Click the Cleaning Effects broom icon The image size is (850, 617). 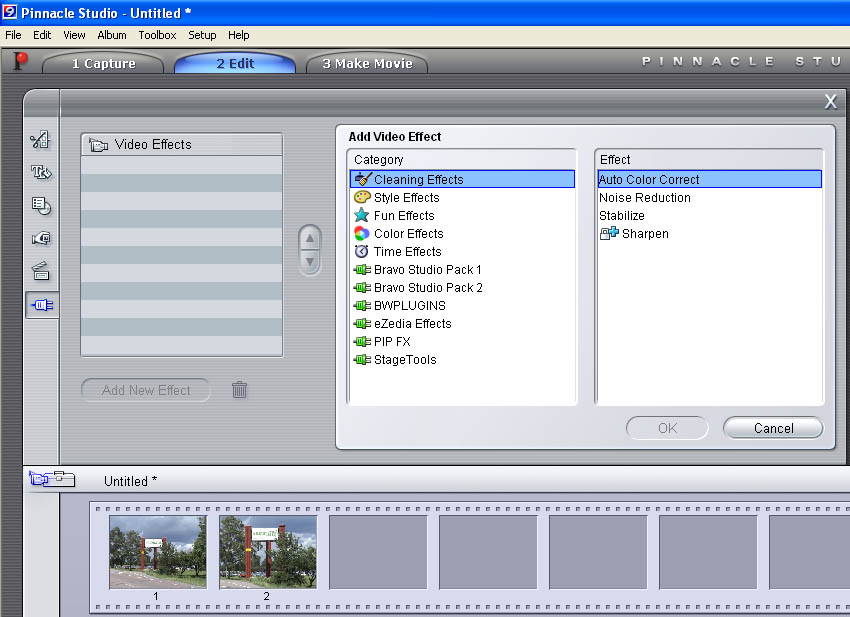pyautogui.click(x=363, y=179)
